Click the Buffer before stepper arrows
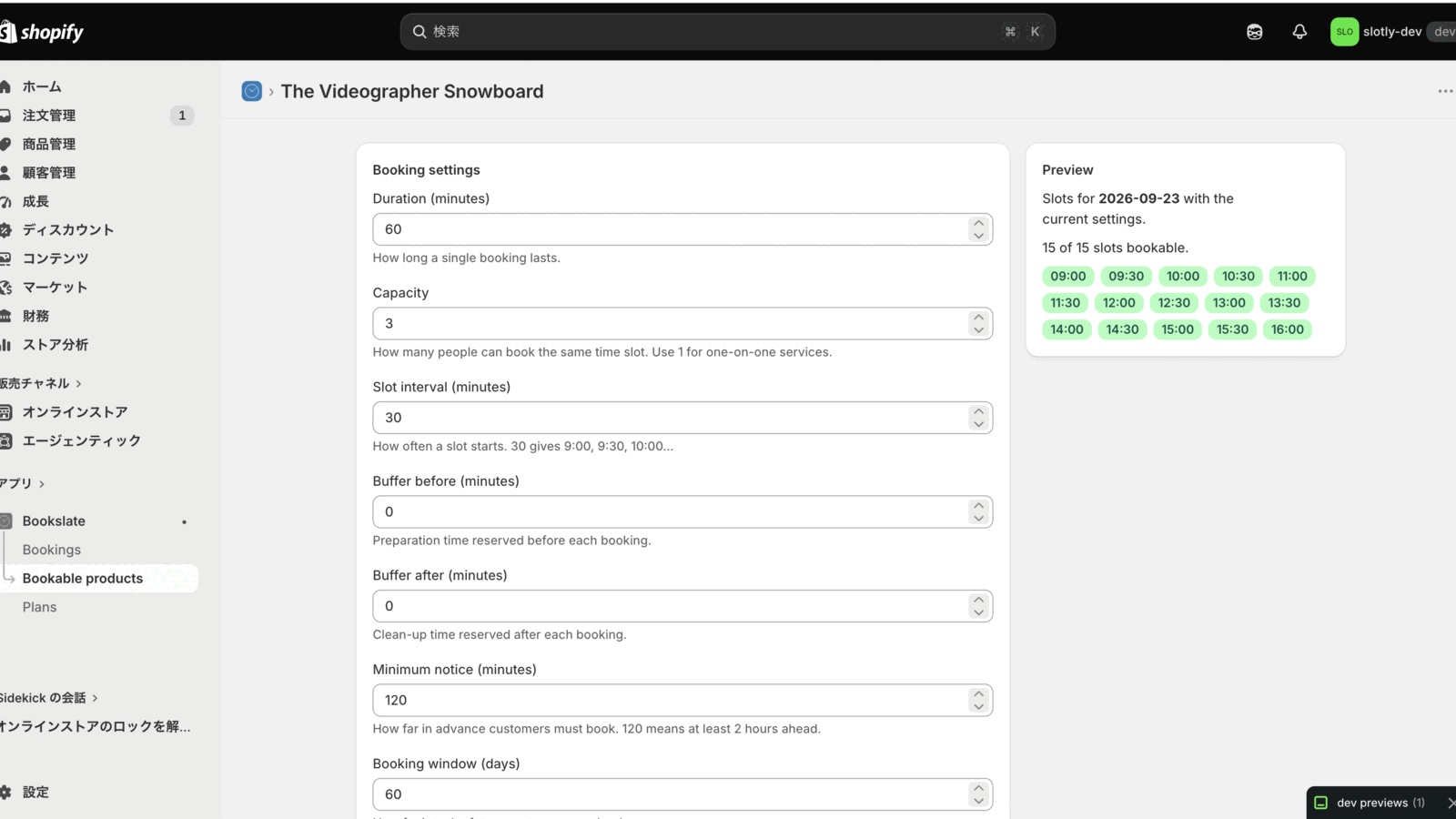The width and height of the screenshot is (1456, 819). 978,512
